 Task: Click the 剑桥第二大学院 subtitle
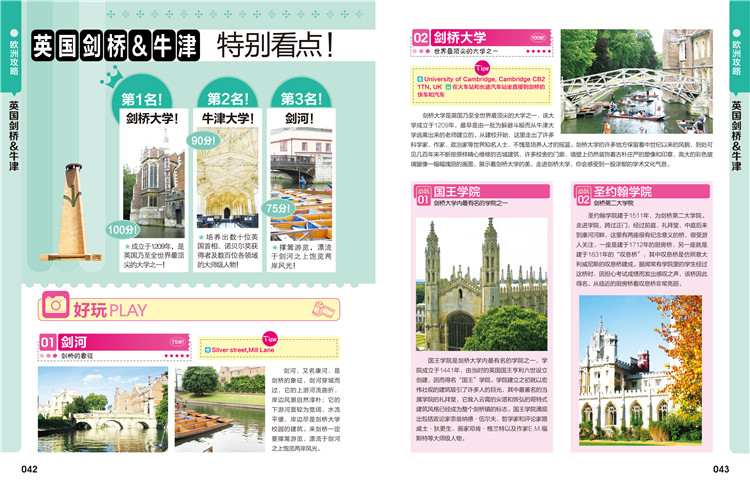point(614,203)
